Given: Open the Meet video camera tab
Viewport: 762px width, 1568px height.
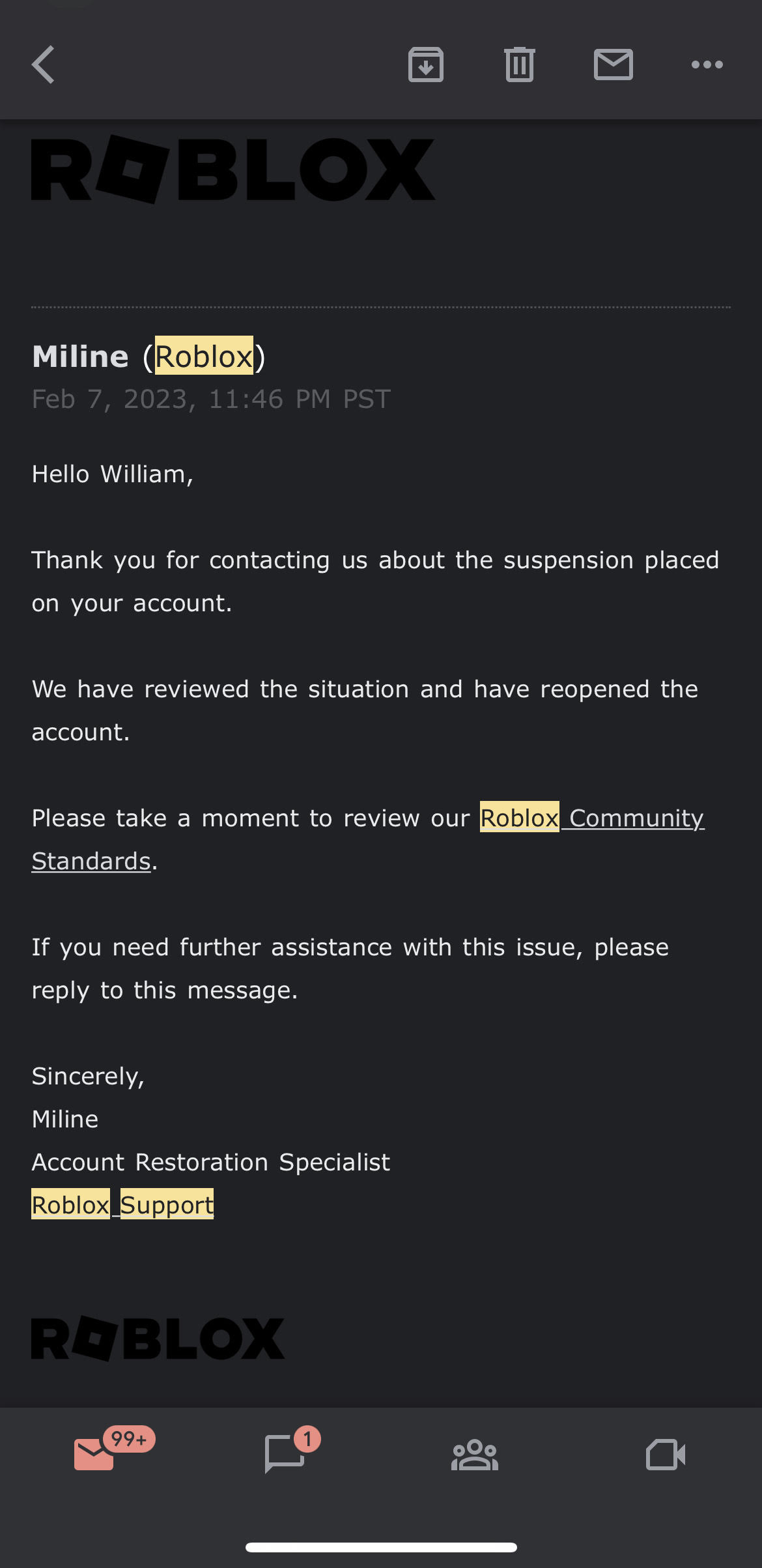Looking at the screenshot, I should 665,1455.
